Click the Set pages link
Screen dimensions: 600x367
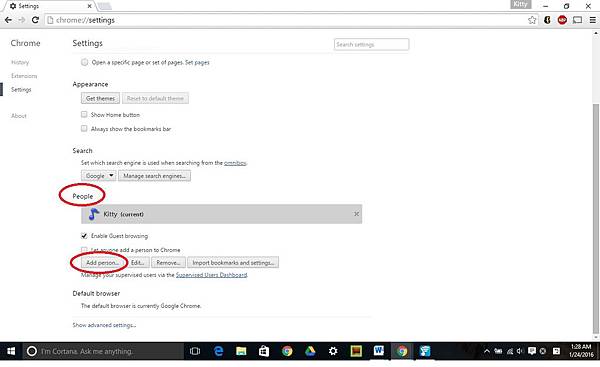[x=197, y=62]
